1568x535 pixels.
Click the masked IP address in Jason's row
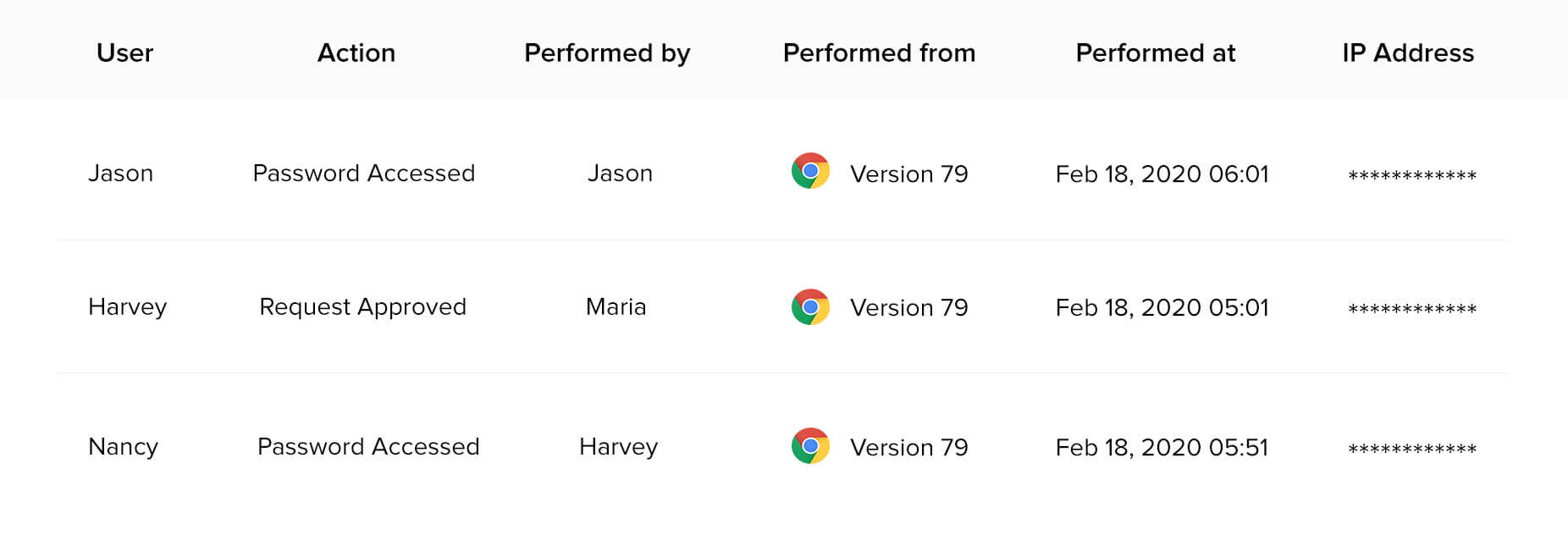tap(1411, 176)
